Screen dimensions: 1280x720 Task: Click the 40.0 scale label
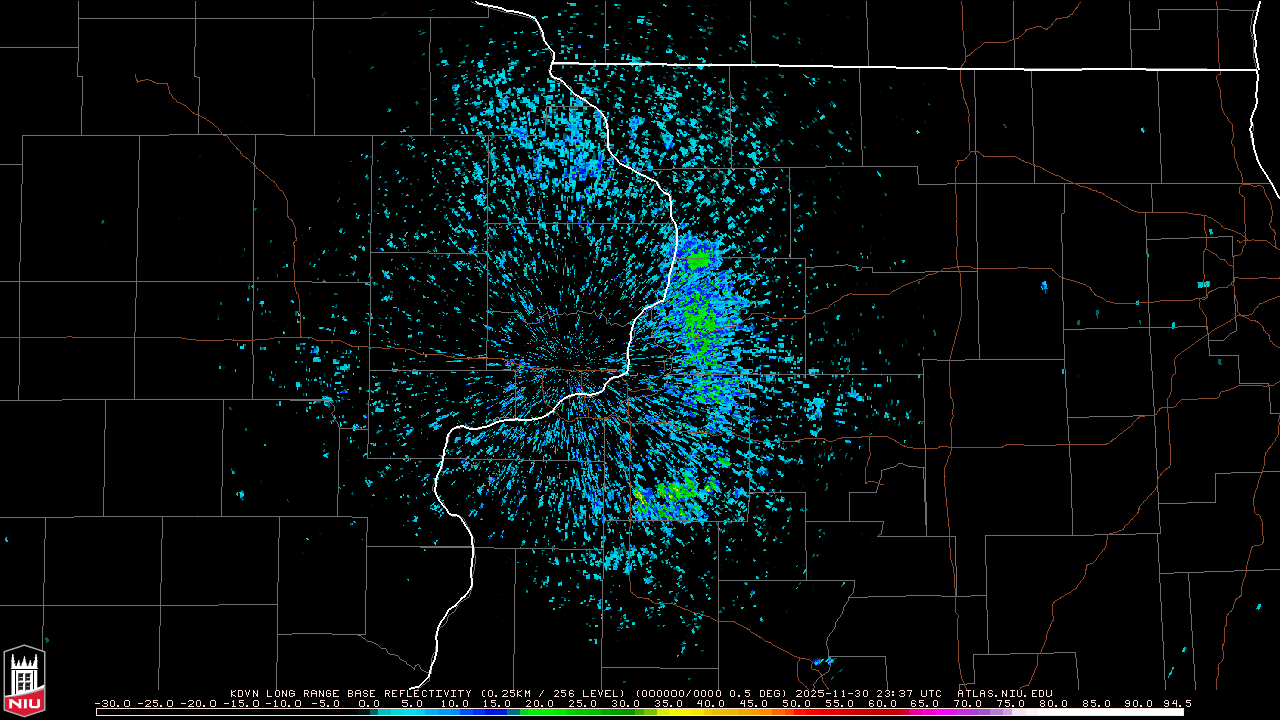click(x=713, y=703)
